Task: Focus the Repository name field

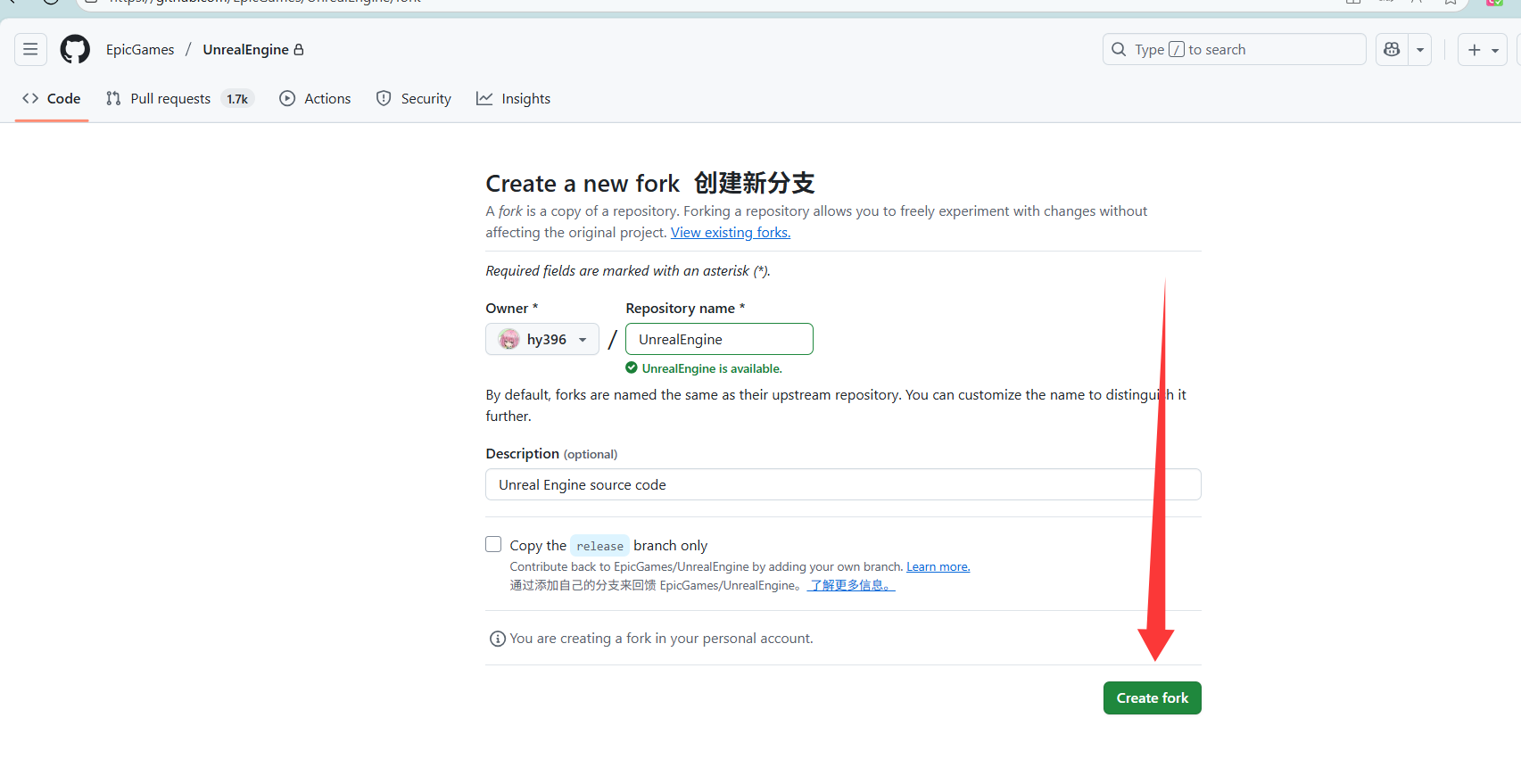Action: click(x=719, y=339)
